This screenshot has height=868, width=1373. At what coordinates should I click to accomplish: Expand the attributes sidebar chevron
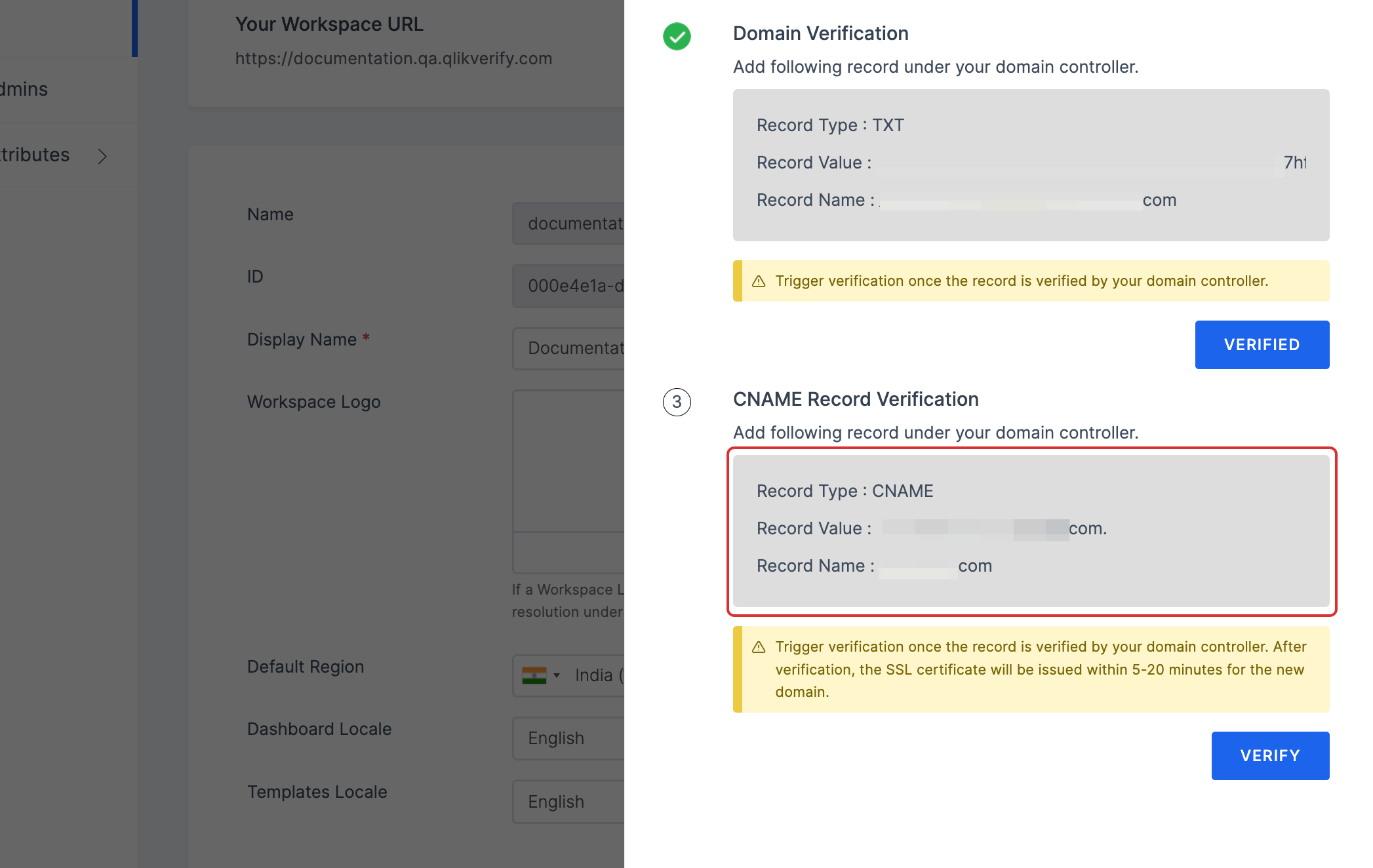[x=102, y=156]
